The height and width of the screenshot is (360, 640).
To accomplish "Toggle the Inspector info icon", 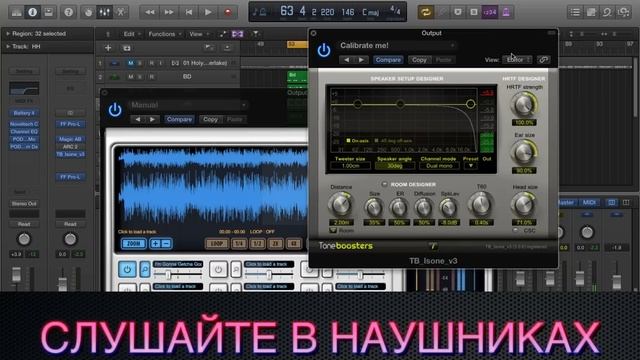I will (x=32, y=12).
